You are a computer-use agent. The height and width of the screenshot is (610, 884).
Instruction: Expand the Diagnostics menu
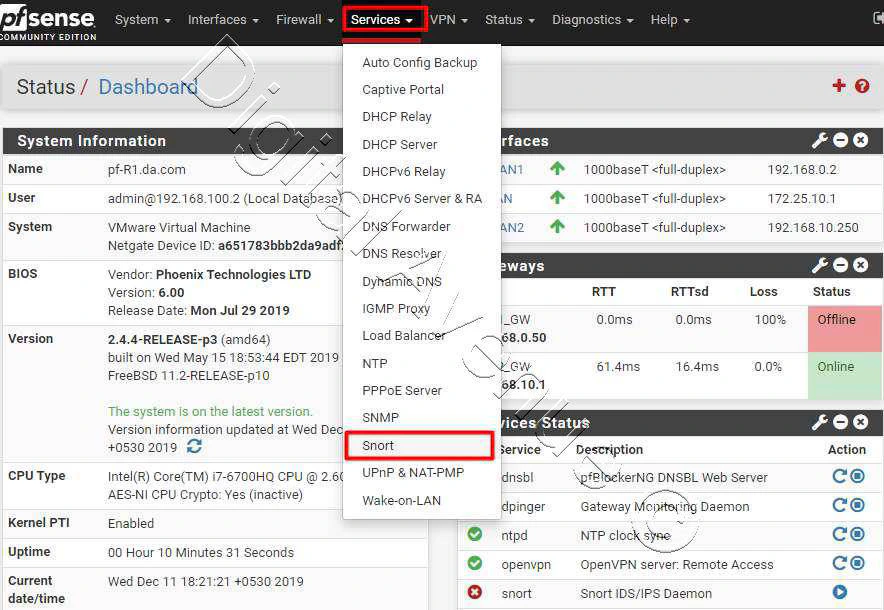(593, 20)
